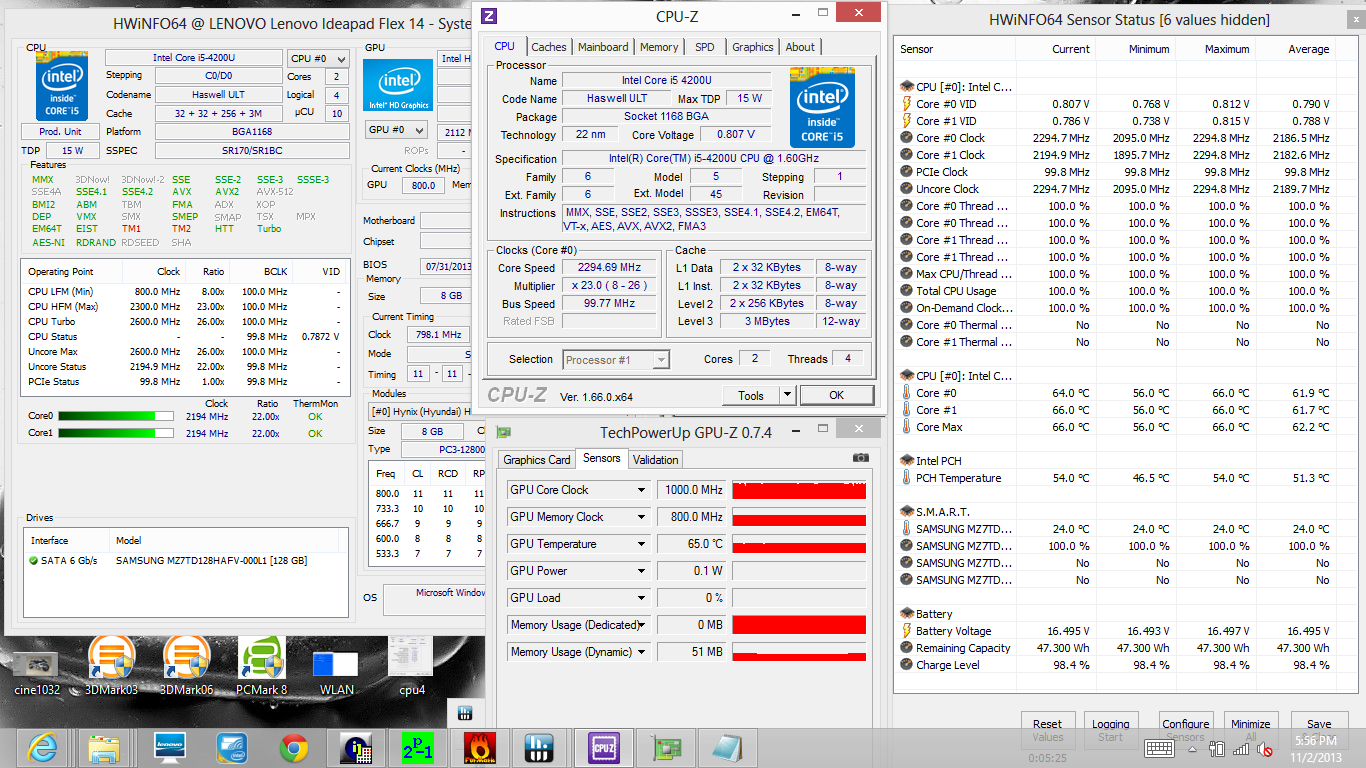Open Google Chrome from the taskbar
This screenshot has width=1366, height=768.
pyautogui.click(x=294, y=747)
